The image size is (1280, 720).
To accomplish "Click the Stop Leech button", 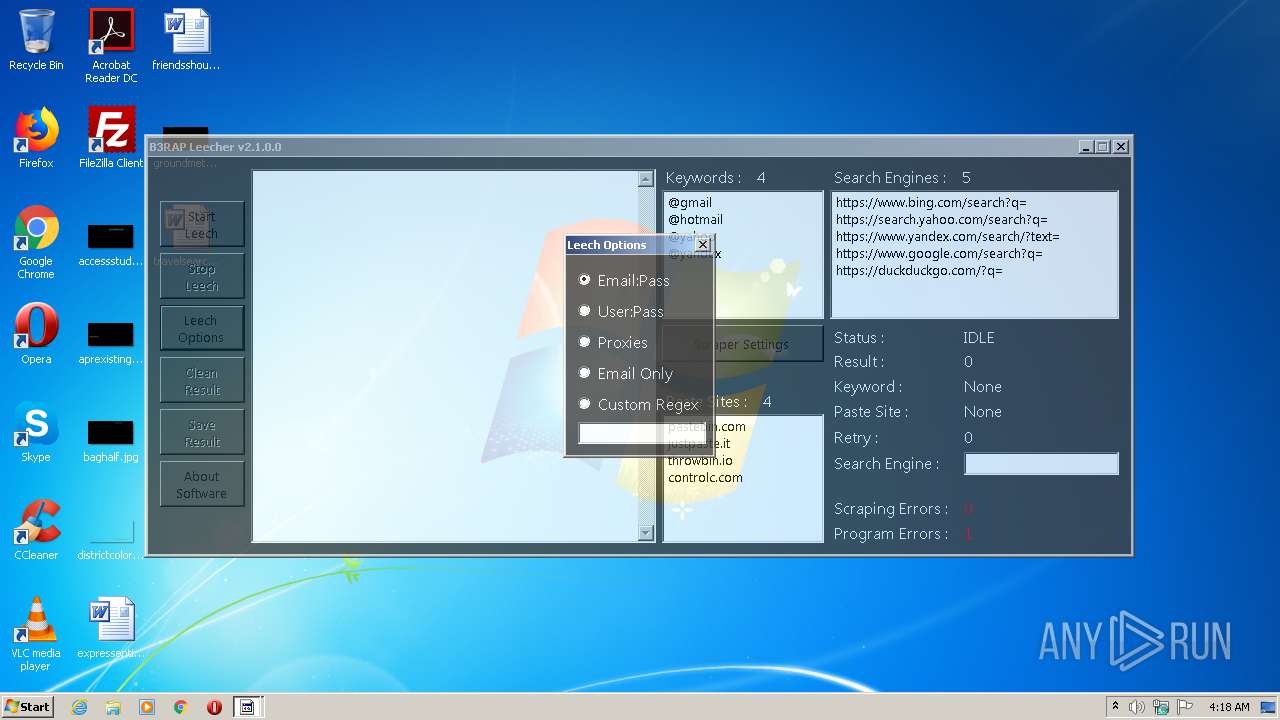I will (x=201, y=276).
